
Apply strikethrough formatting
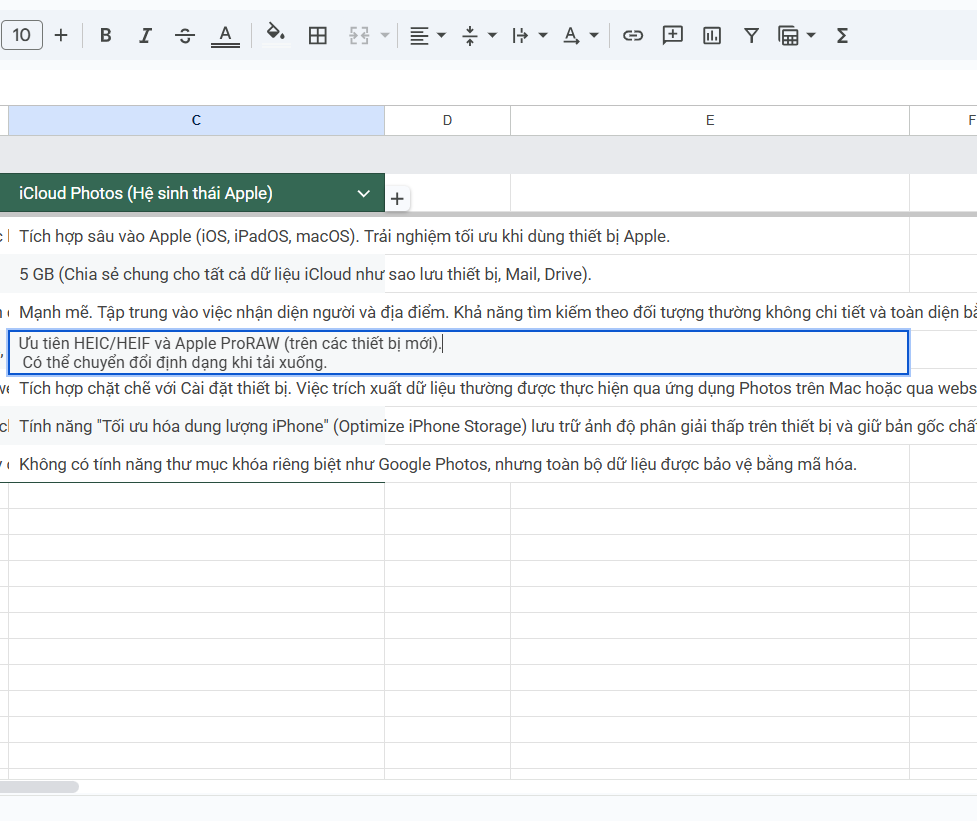click(x=184, y=36)
